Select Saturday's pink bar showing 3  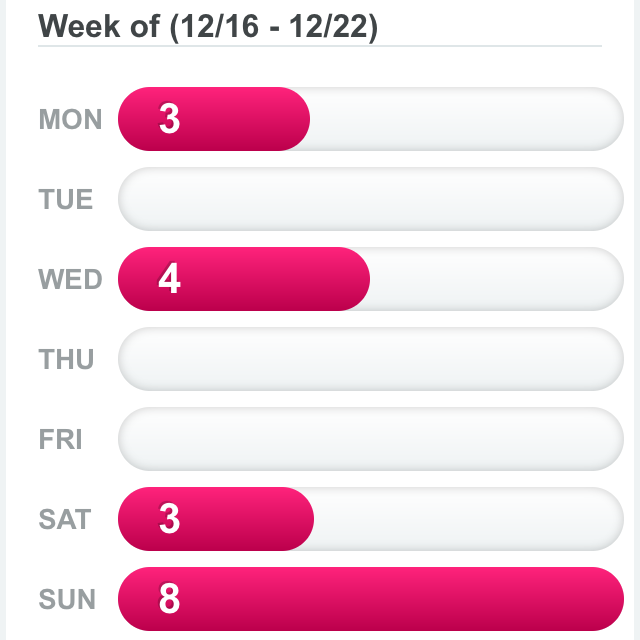[x=216, y=519]
